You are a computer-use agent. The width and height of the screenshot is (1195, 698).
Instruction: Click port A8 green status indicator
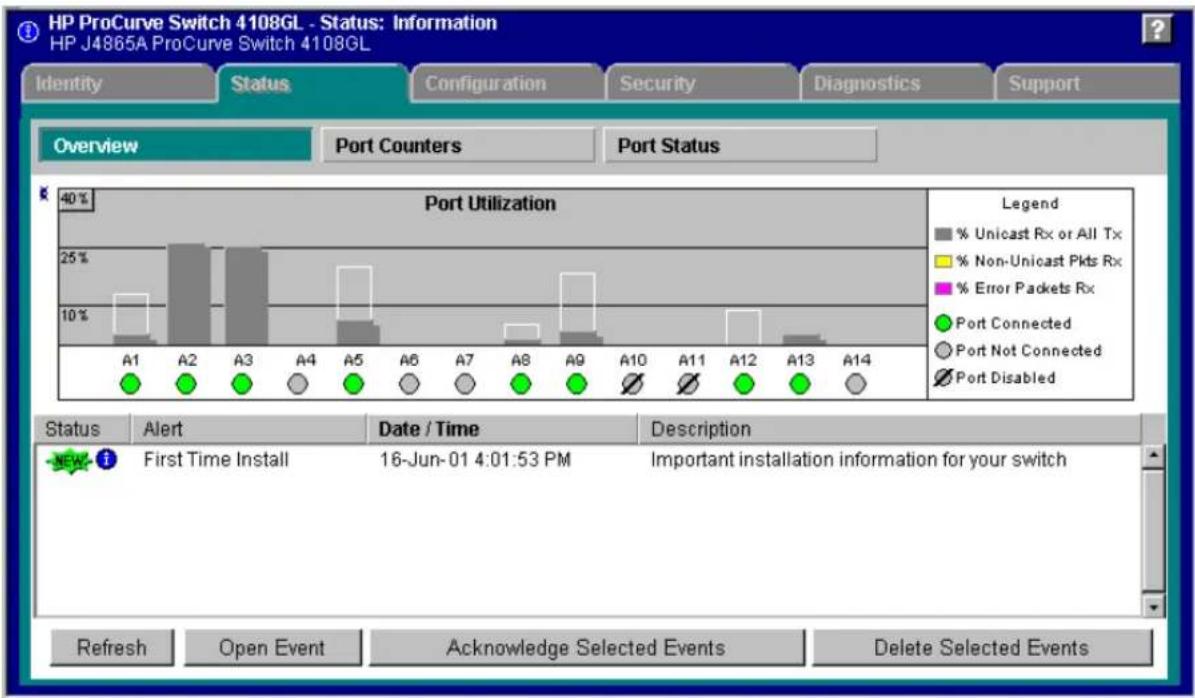coord(521,385)
